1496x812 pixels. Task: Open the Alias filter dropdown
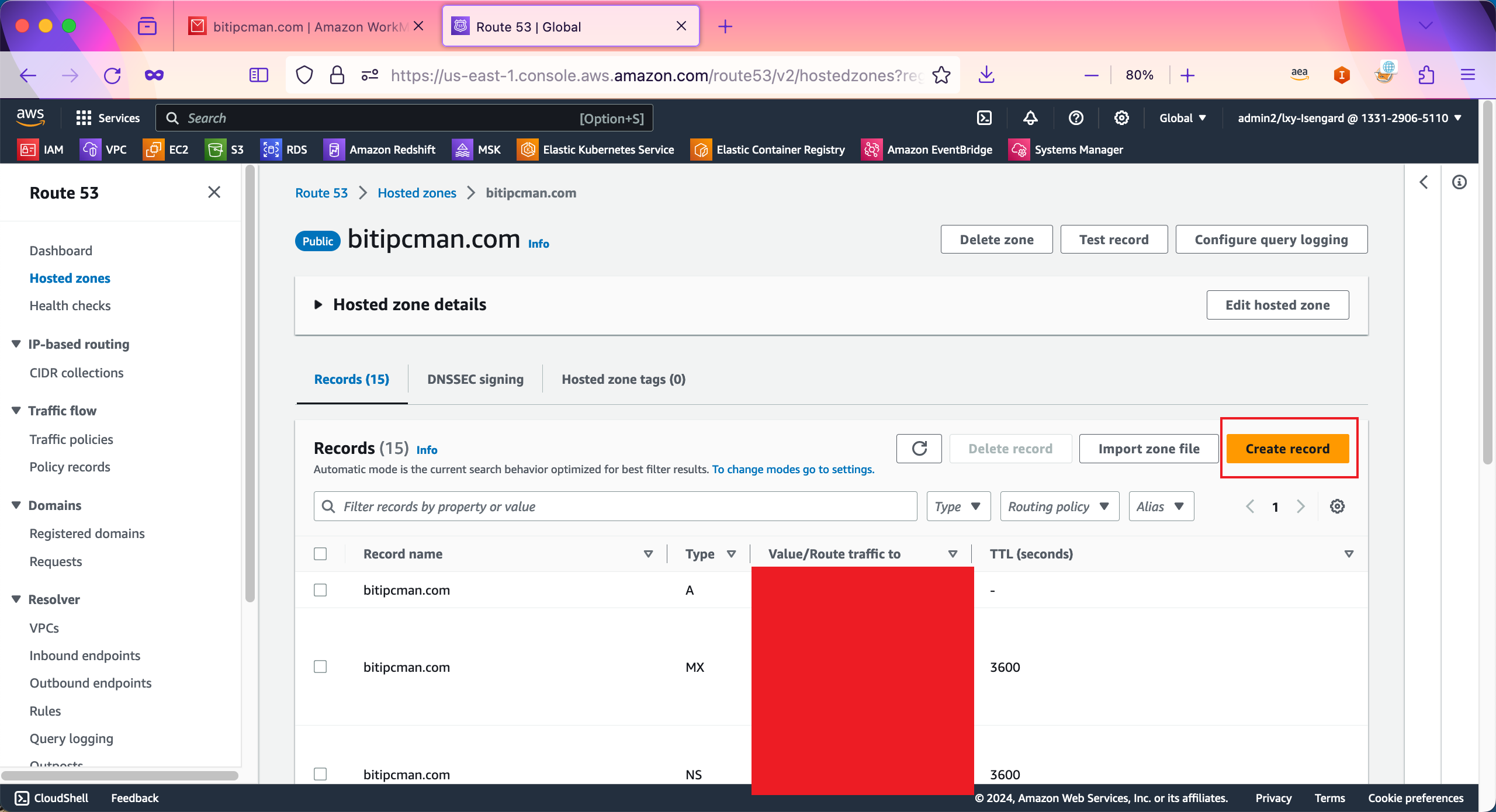(1161, 506)
